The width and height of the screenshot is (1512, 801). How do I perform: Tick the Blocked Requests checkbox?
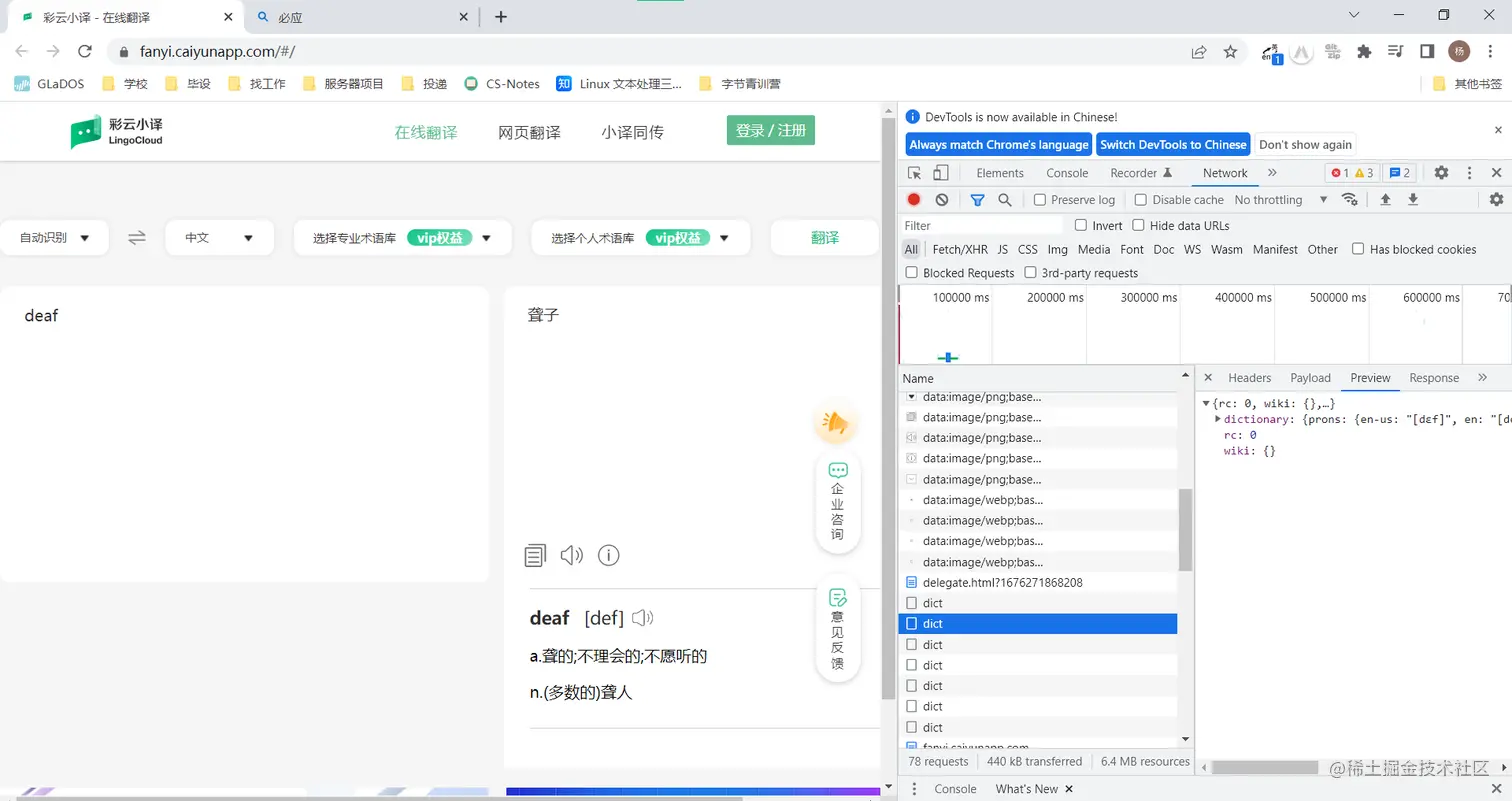912,273
